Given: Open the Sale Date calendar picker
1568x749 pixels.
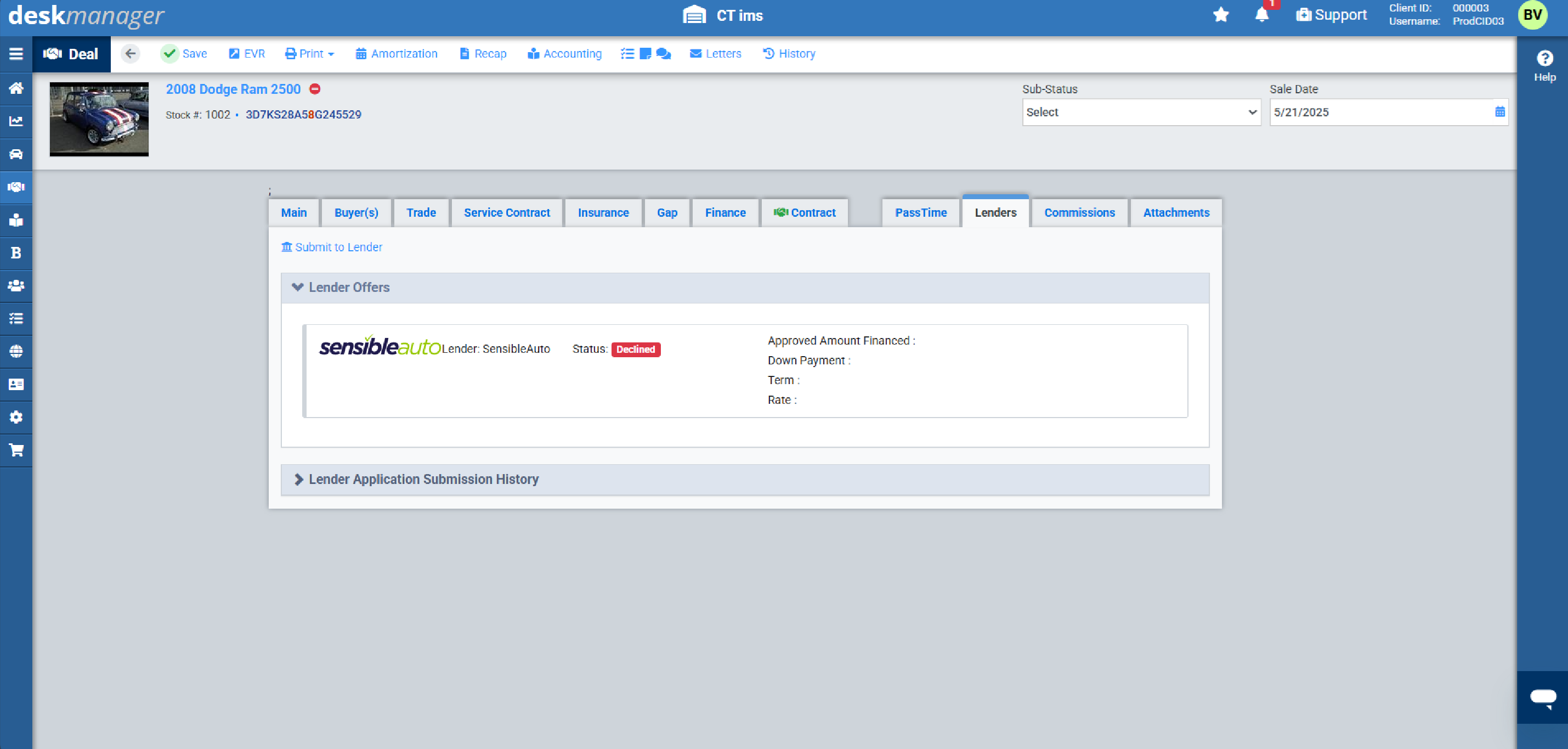Looking at the screenshot, I should 1499,111.
